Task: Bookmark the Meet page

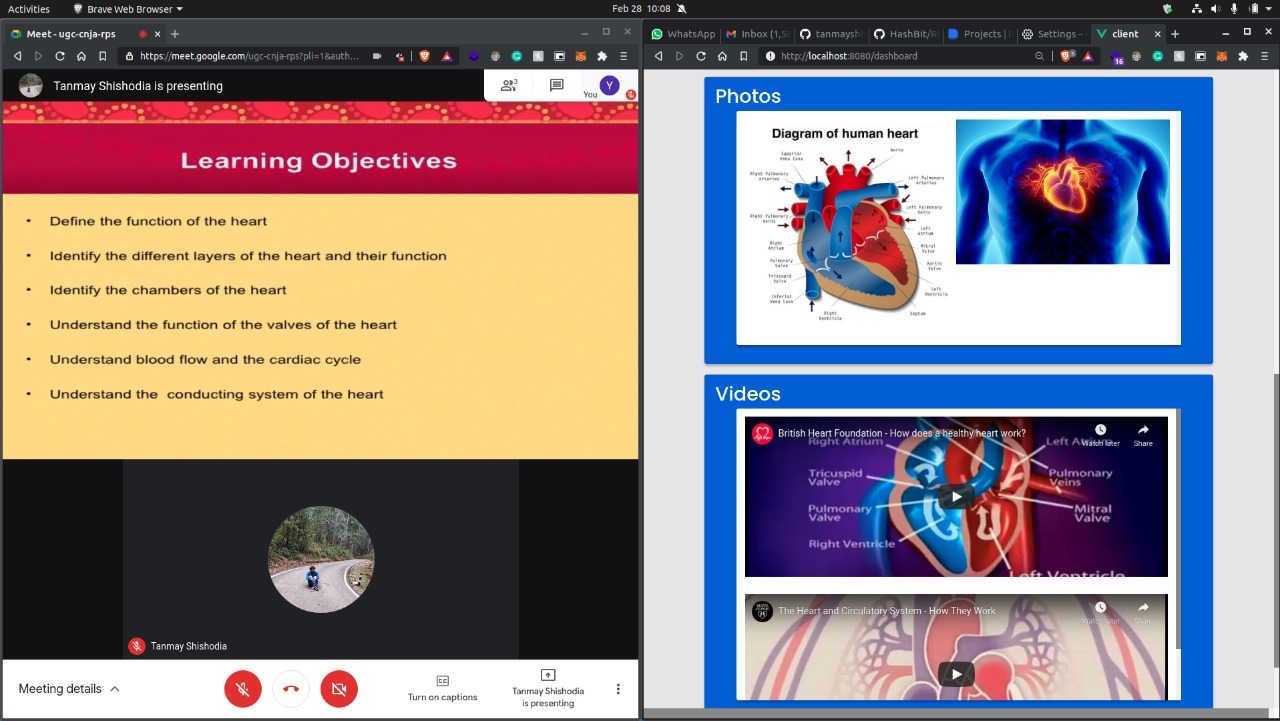Action: [102, 56]
